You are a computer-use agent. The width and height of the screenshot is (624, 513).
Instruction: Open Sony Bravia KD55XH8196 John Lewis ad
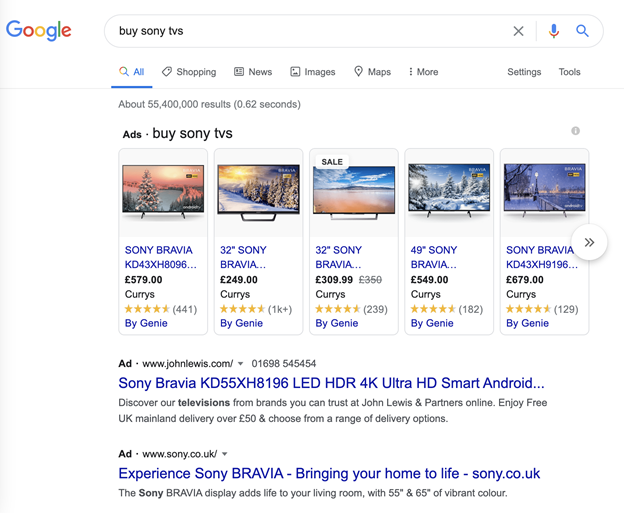332,383
